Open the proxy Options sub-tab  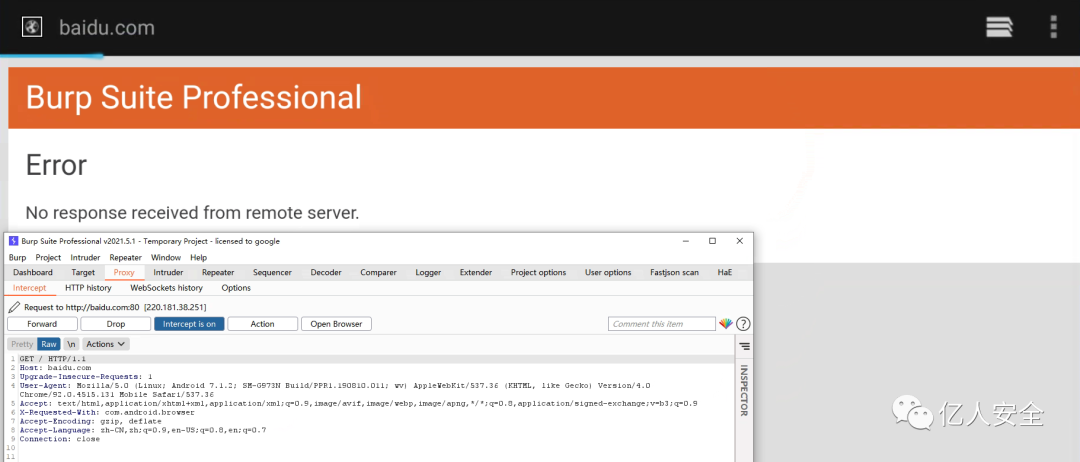click(236, 288)
